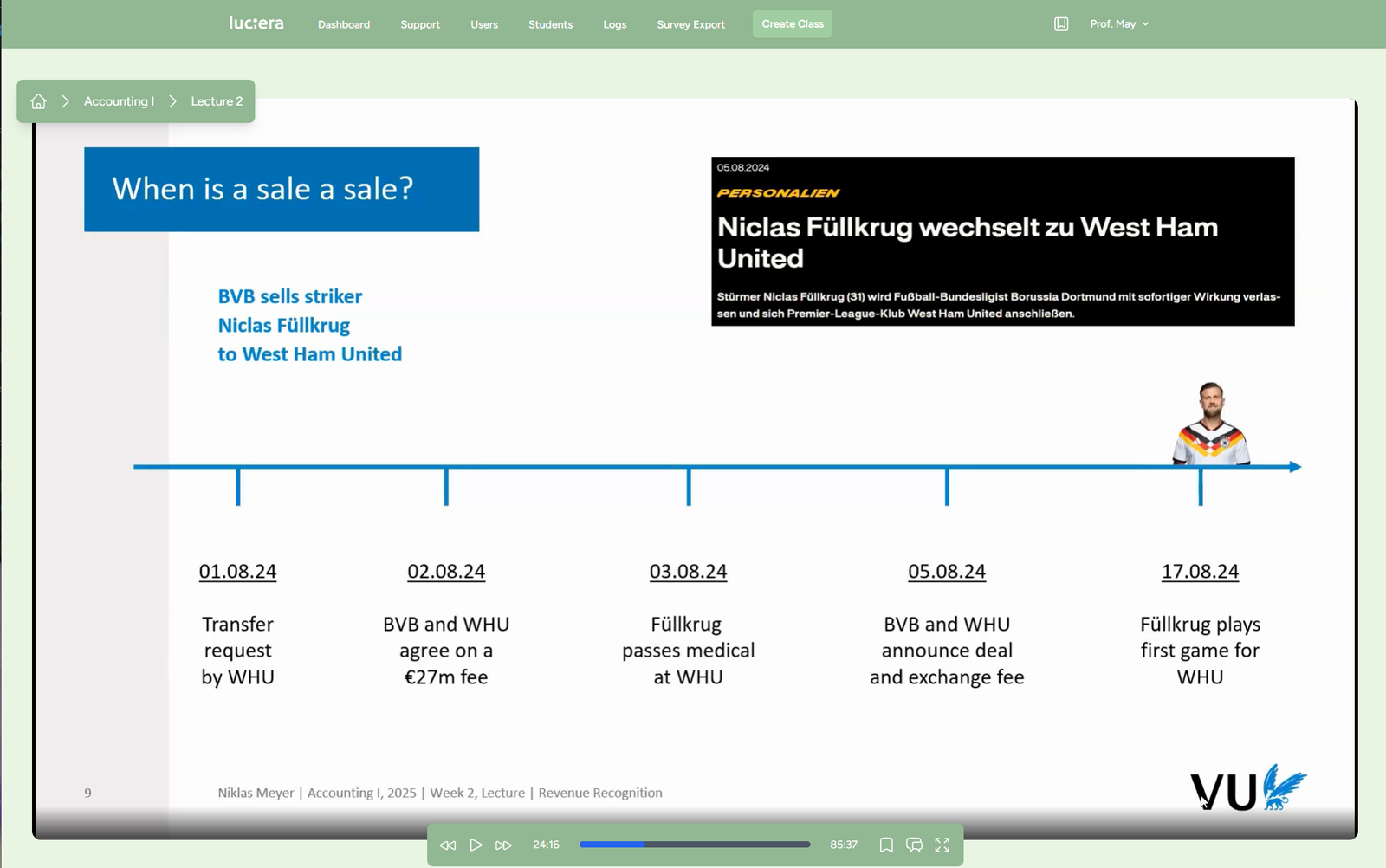Click the Füllkrug player photo
Screen dimensions: 1386x868
pos(1211,424)
